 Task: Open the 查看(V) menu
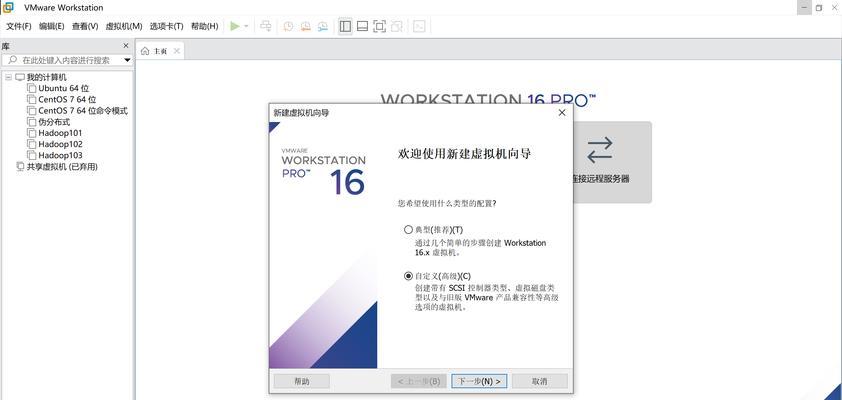pyautogui.click(x=85, y=26)
